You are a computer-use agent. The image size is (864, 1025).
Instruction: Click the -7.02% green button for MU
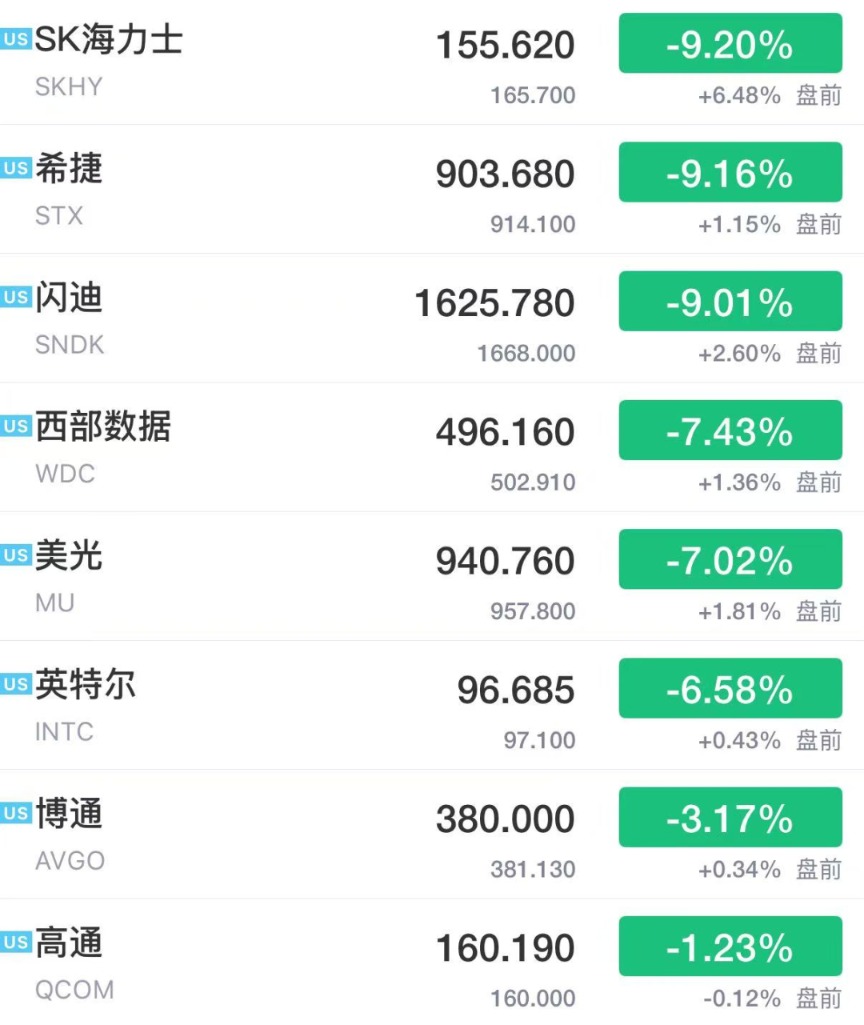click(x=730, y=559)
